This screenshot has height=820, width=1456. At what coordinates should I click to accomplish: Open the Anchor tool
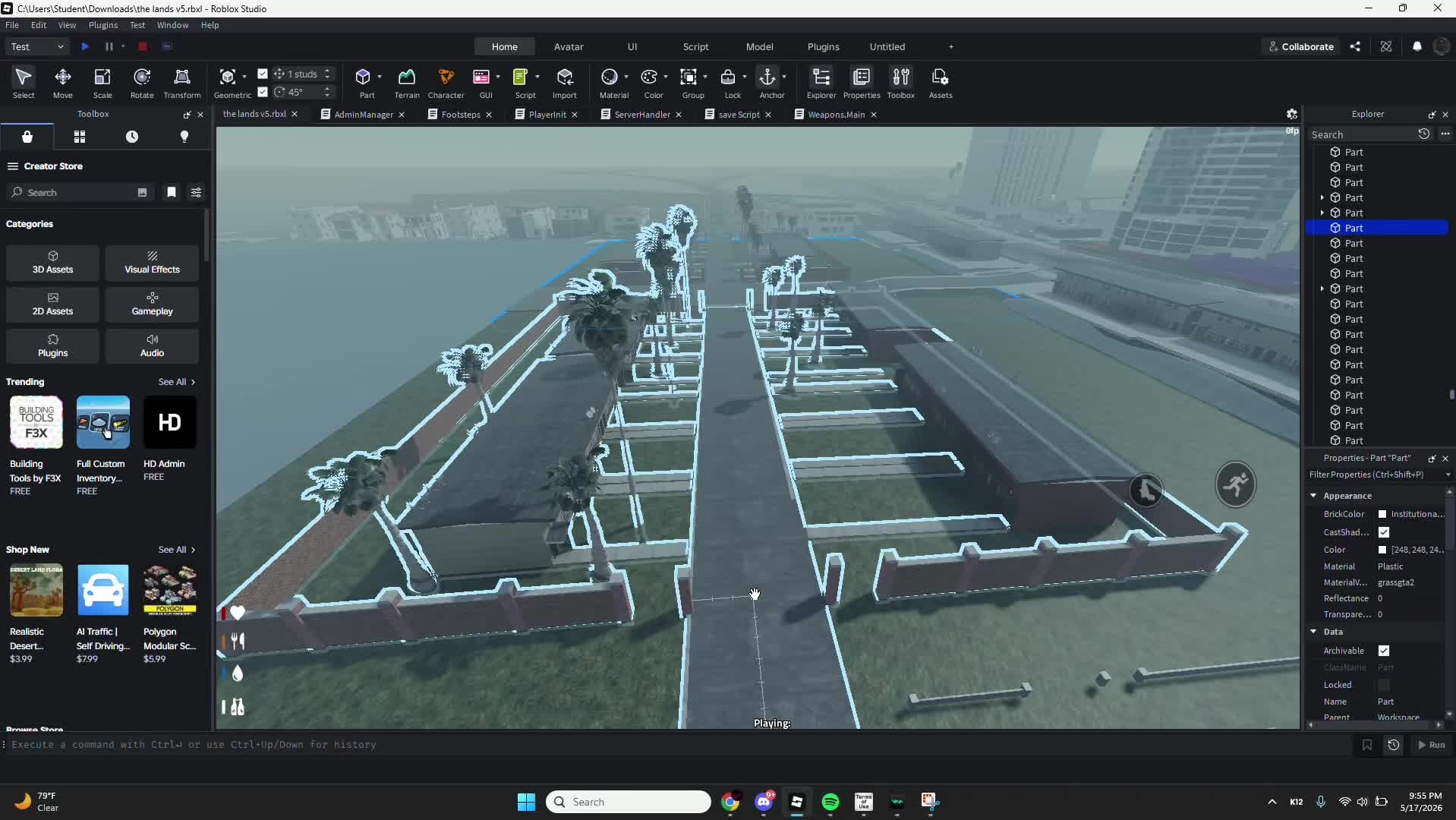(767, 83)
